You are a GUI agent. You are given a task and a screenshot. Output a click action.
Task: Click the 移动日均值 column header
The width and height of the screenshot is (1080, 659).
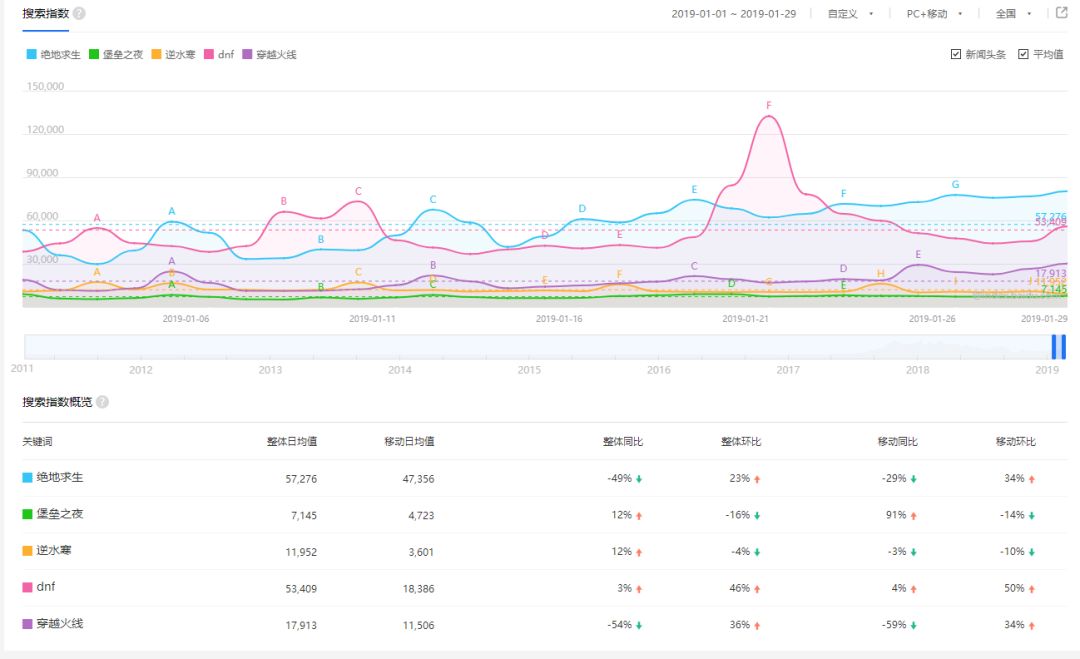[409, 441]
